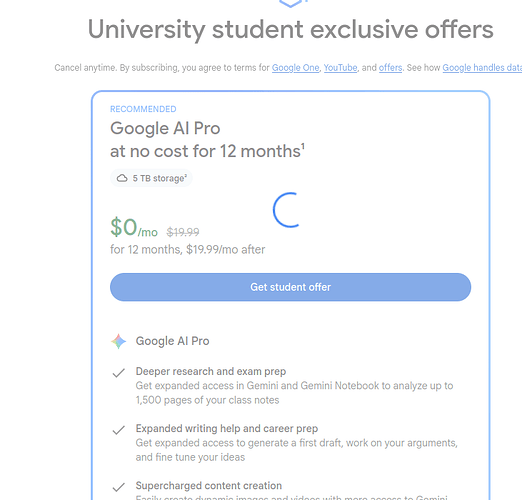This screenshot has height=500, width=522.
Task: Open the Google handles data link
Action: pos(482,68)
